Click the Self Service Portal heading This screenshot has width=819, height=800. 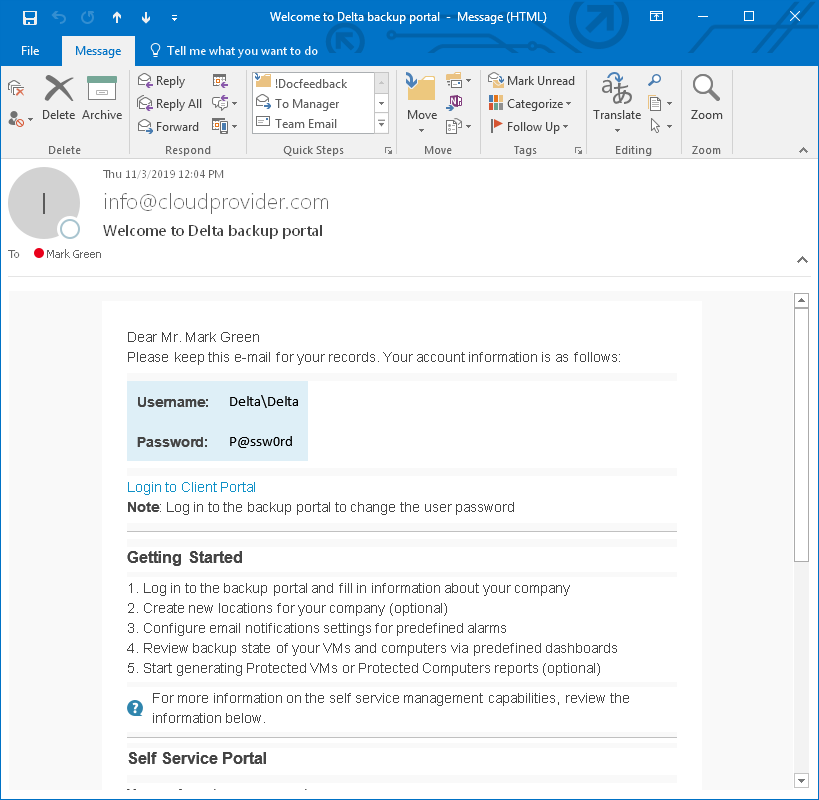[x=197, y=758]
